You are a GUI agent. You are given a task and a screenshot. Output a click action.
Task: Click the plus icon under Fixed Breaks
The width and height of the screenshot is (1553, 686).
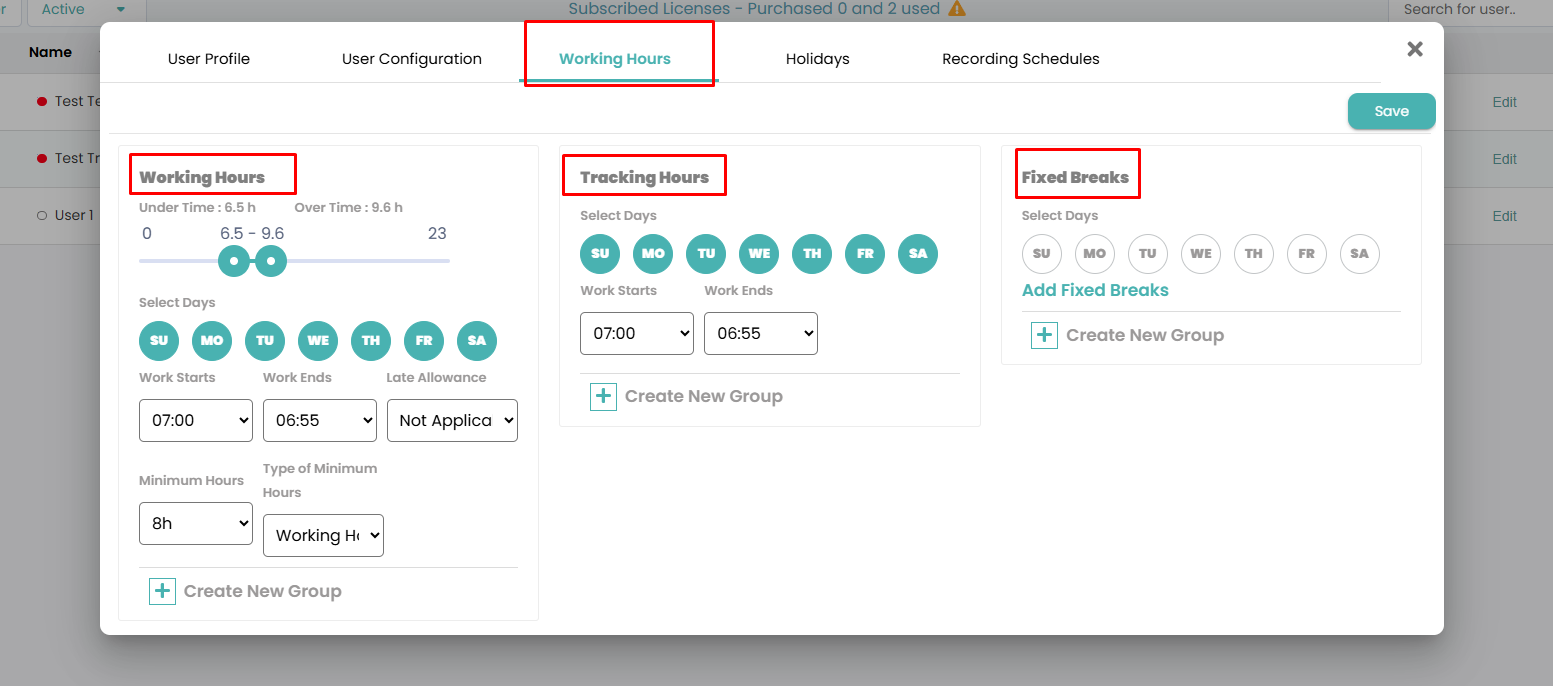point(1044,335)
